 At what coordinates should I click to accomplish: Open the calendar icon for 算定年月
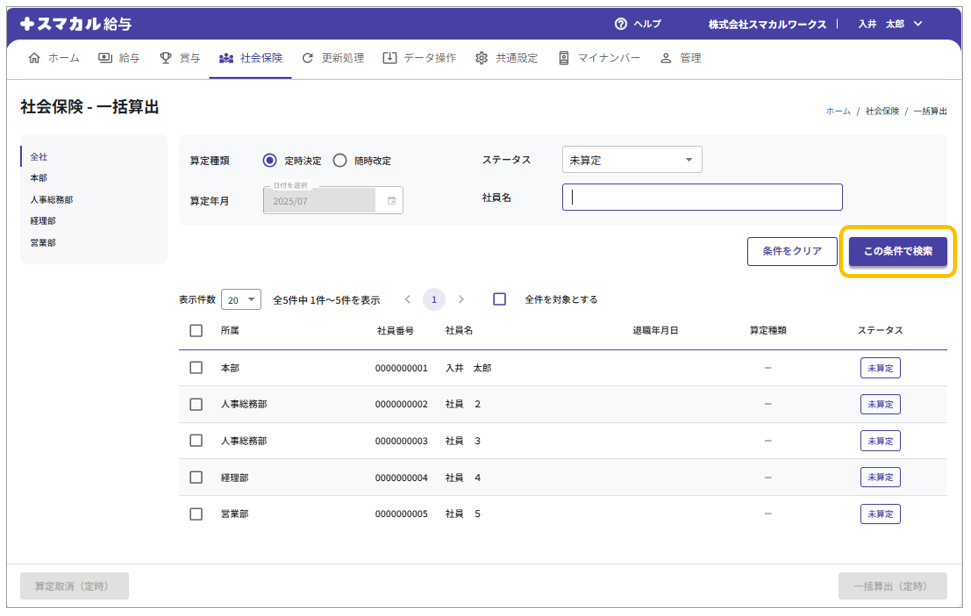pyautogui.click(x=391, y=201)
